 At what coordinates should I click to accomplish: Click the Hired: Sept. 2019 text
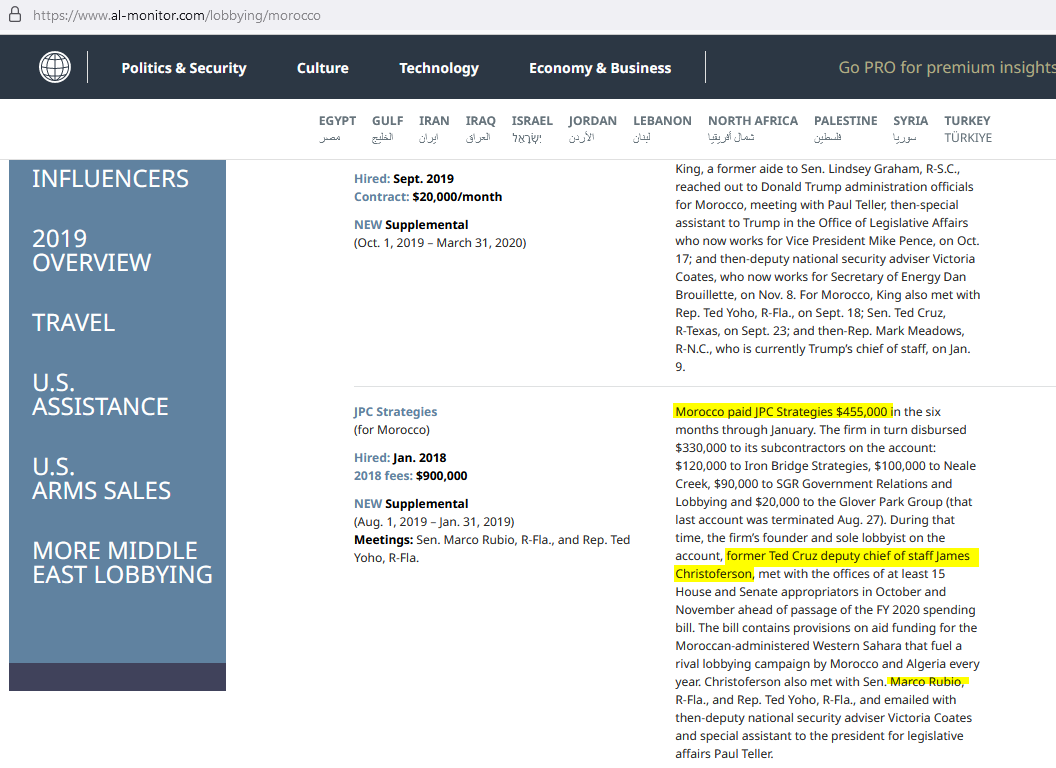tap(403, 179)
